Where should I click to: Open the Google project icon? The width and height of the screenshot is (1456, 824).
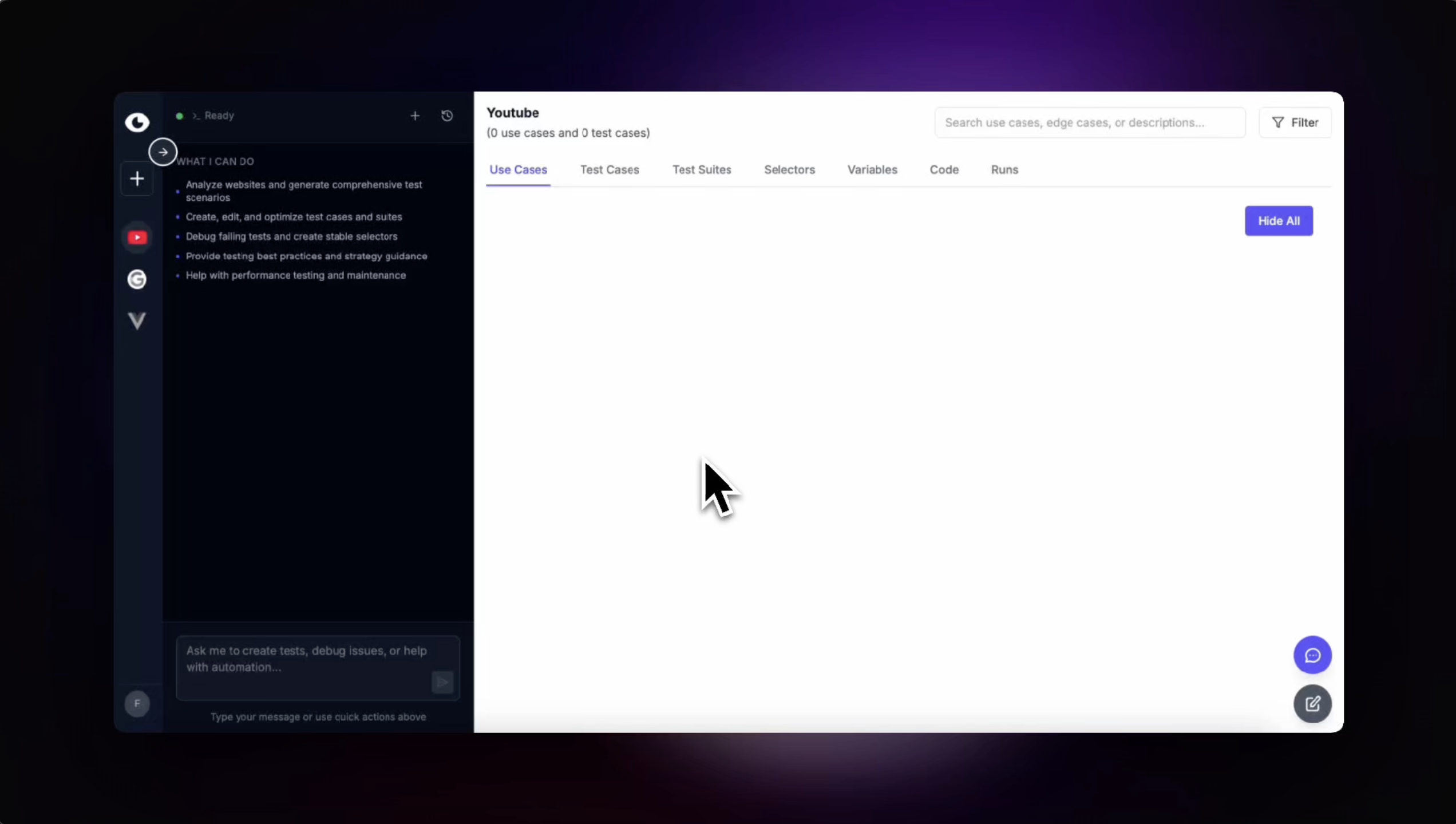tap(137, 279)
